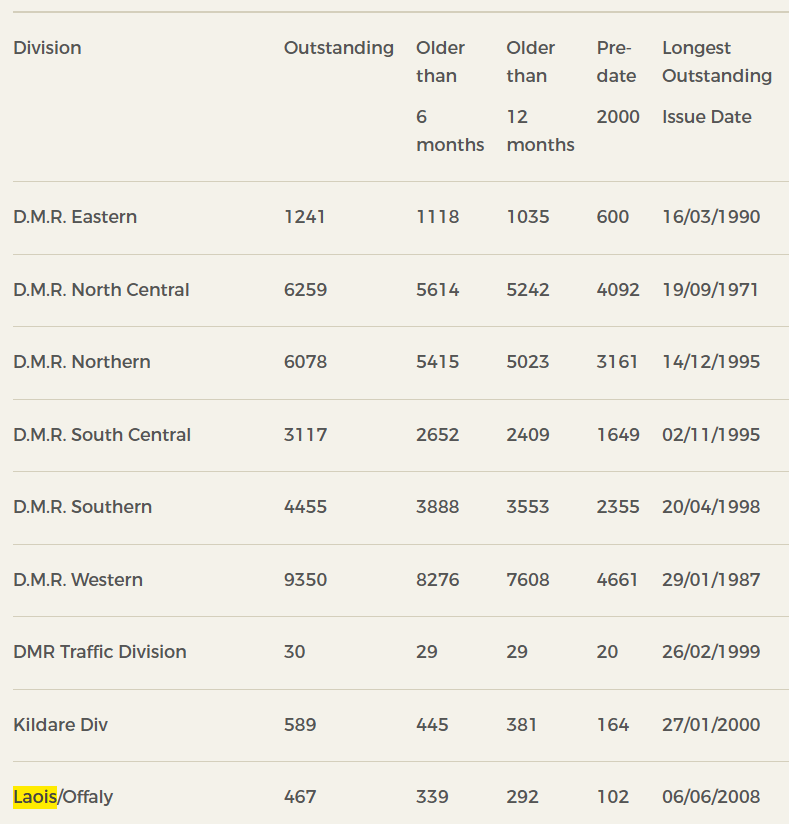
Task: Click the D.M.R. Western division name
Action: click(78, 580)
